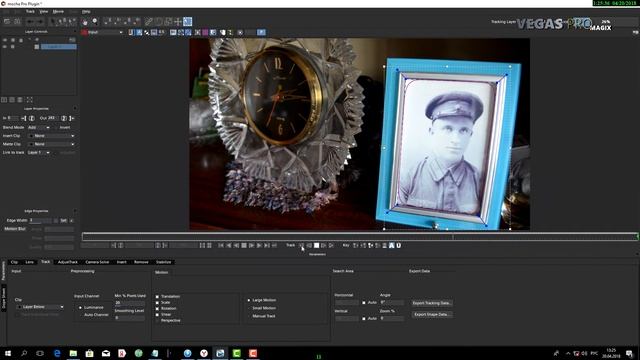Track forward one frame
640x360 pixels.
click(324, 245)
